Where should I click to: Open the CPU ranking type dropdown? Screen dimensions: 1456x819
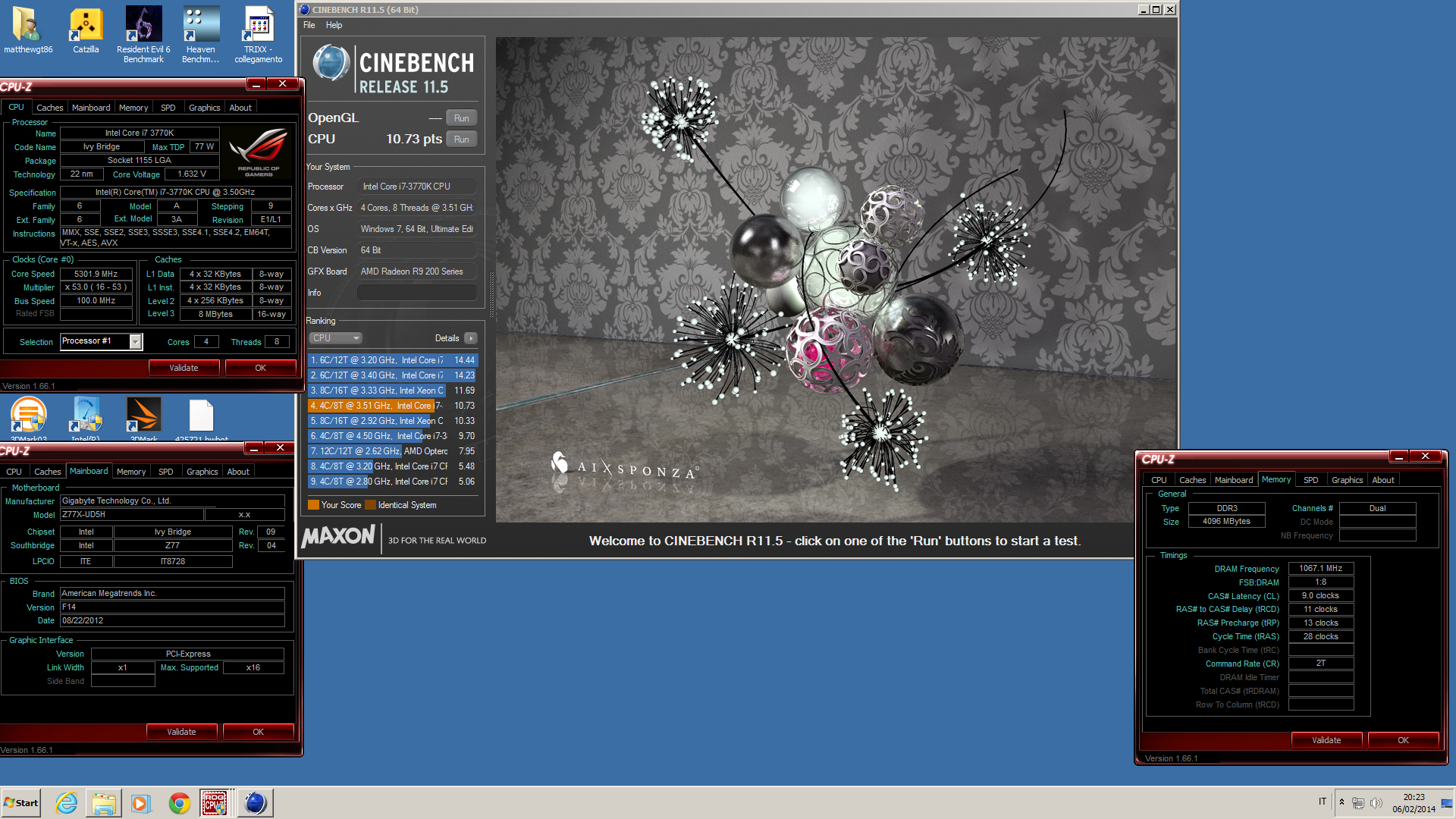[x=335, y=338]
